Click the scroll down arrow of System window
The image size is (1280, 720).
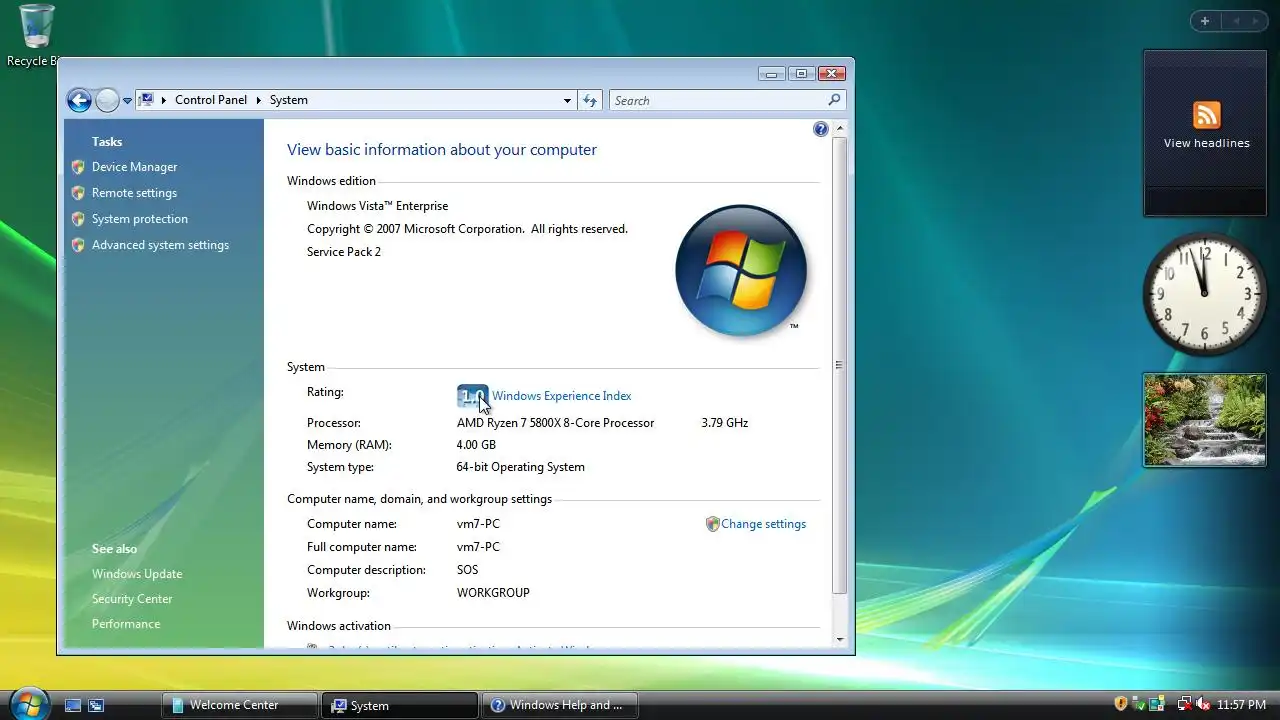coord(840,639)
